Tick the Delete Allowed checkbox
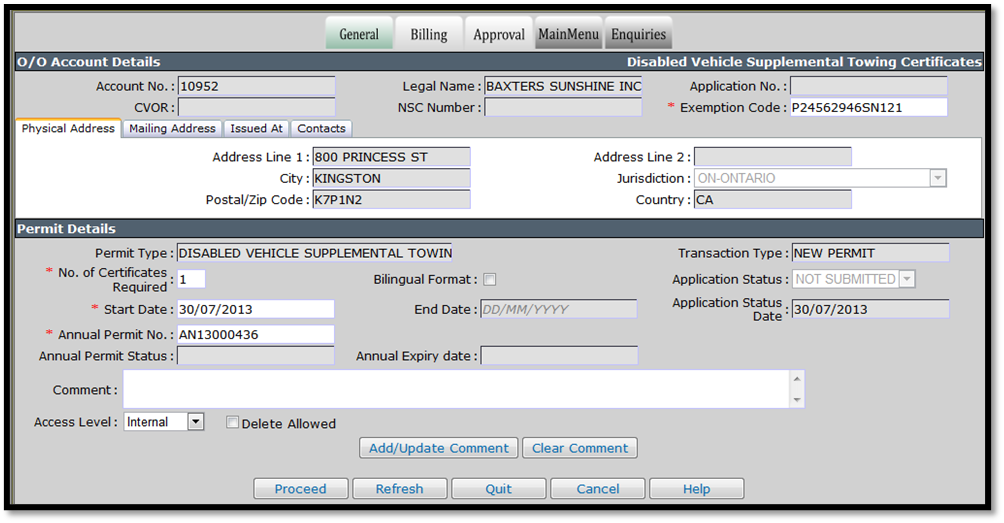Screen dimensions: 1004x523 click(232, 422)
